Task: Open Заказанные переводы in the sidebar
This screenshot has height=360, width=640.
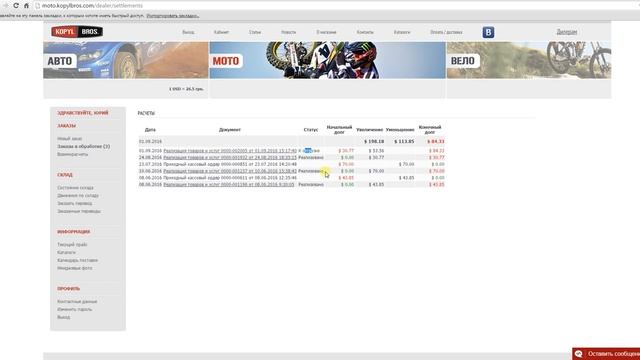Action: pos(79,211)
